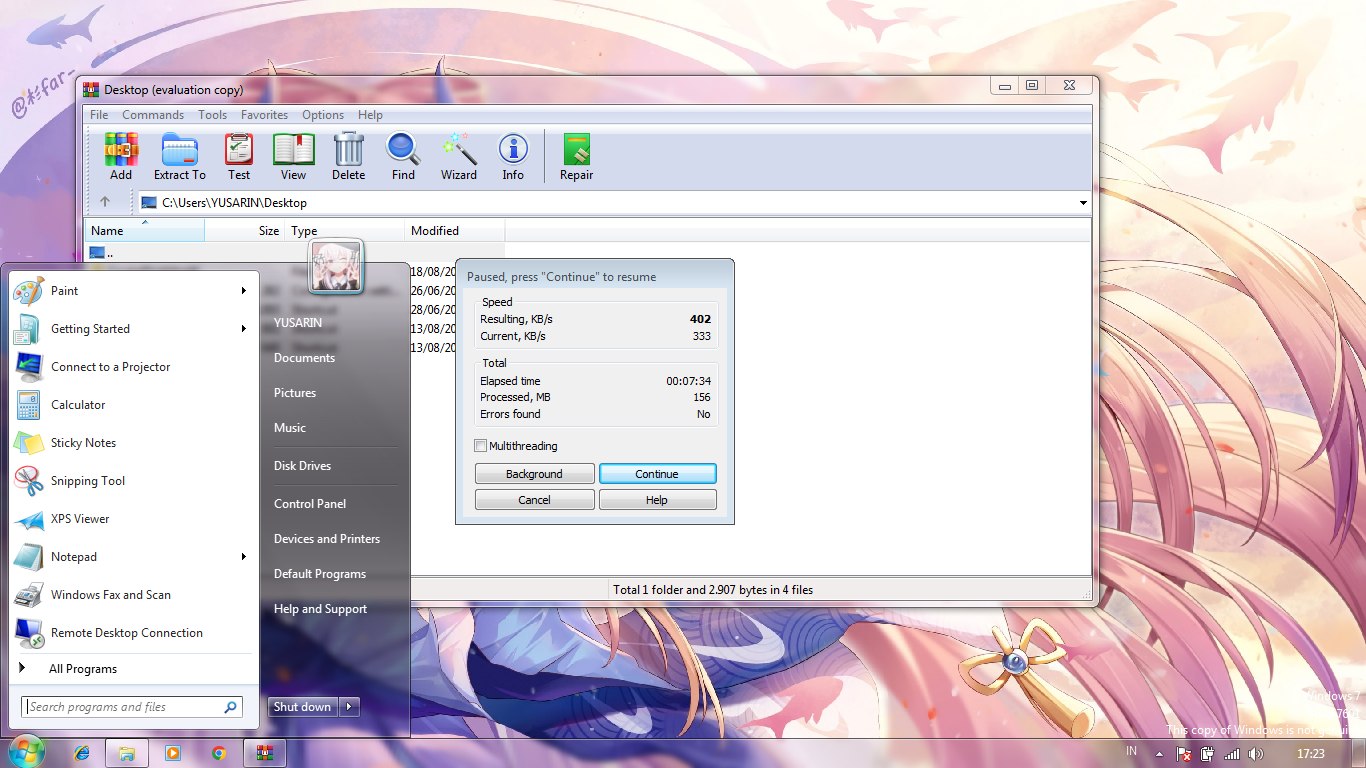Click the Getting Started icon
The width and height of the screenshot is (1366, 768).
click(x=28, y=329)
